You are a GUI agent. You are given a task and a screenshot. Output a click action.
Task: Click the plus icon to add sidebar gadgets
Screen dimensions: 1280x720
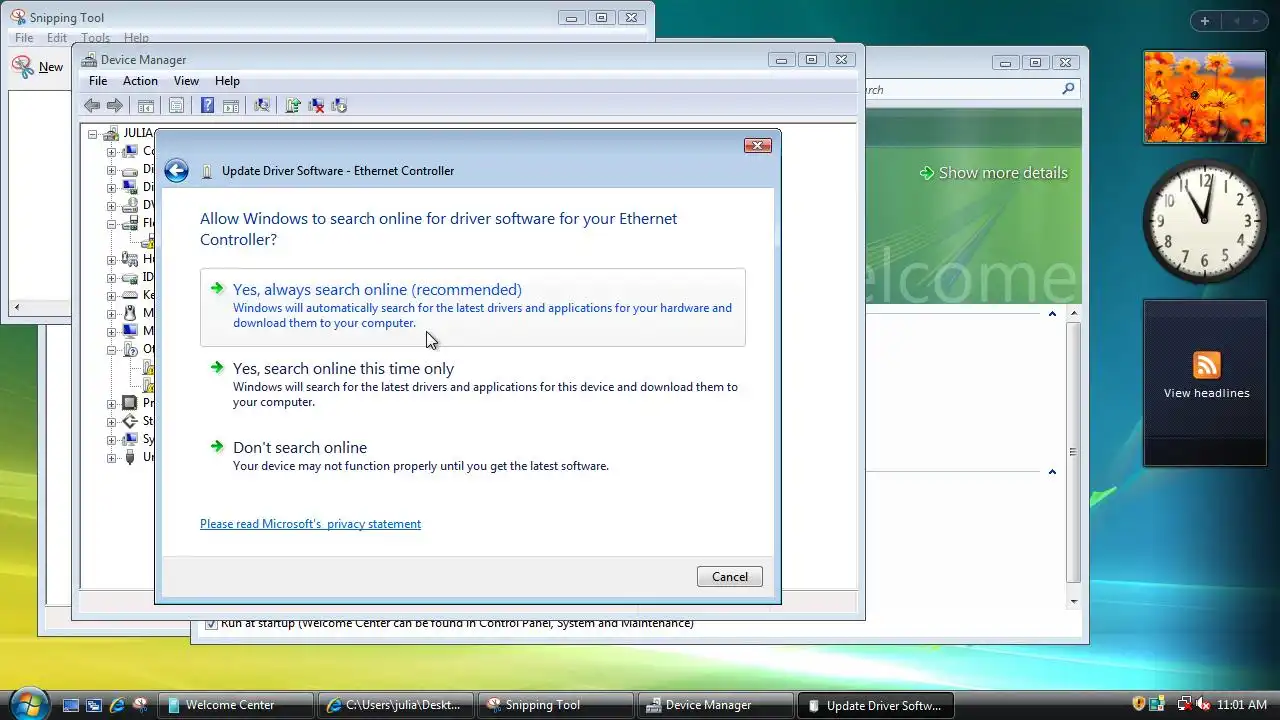(1205, 21)
